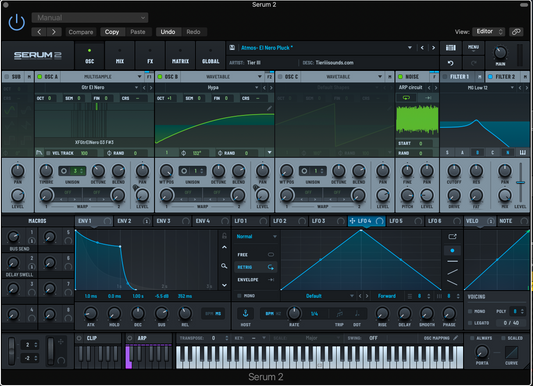533x386 pixels.
Task: Select the LFO flat line draw tool
Action: click(452, 261)
